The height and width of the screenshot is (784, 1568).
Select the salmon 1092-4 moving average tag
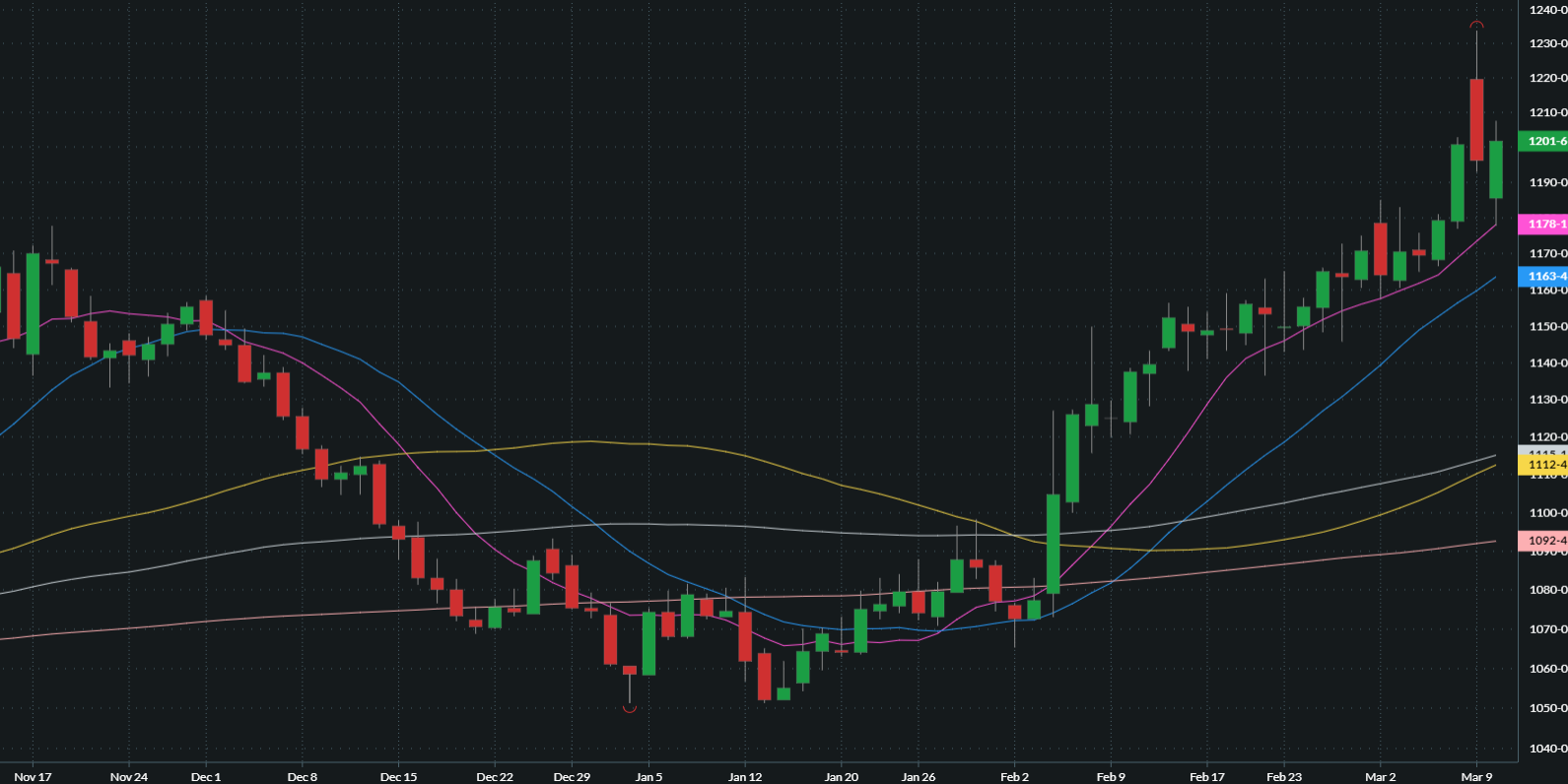[x=1543, y=540]
